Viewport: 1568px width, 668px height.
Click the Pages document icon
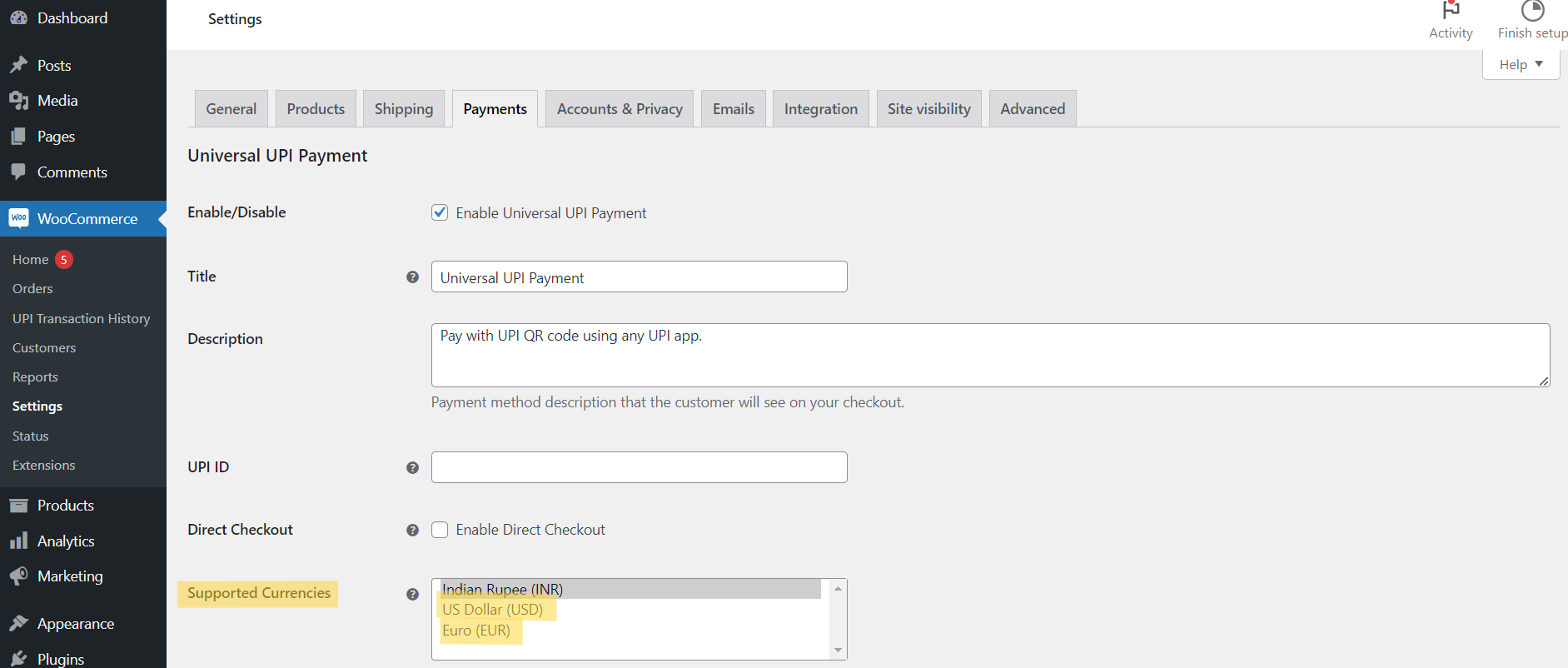pyautogui.click(x=18, y=137)
